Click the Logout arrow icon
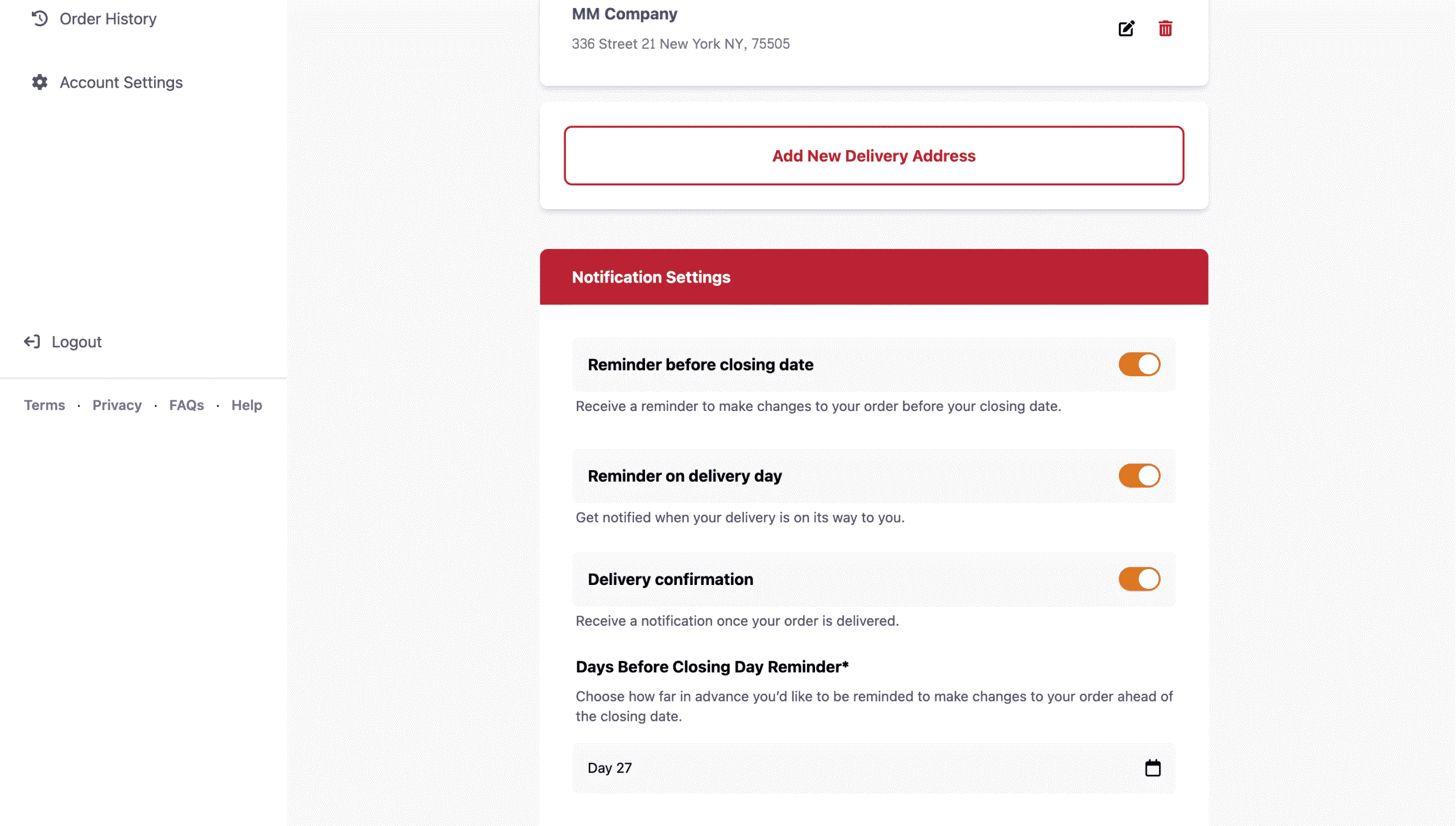The width and height of the screenshot is (1456, 826). point(32,342)
